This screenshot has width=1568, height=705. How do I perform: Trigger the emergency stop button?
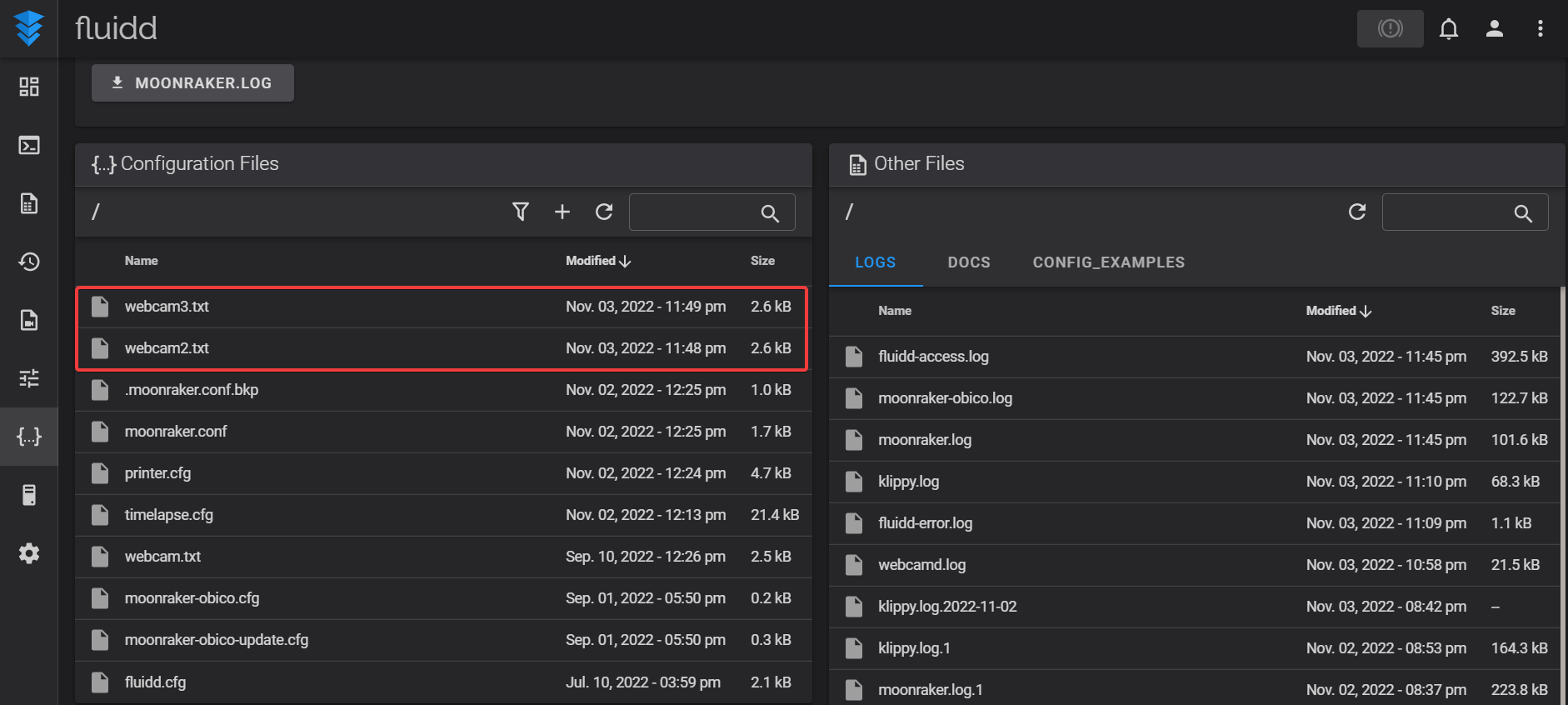(x=1390, y=28)
